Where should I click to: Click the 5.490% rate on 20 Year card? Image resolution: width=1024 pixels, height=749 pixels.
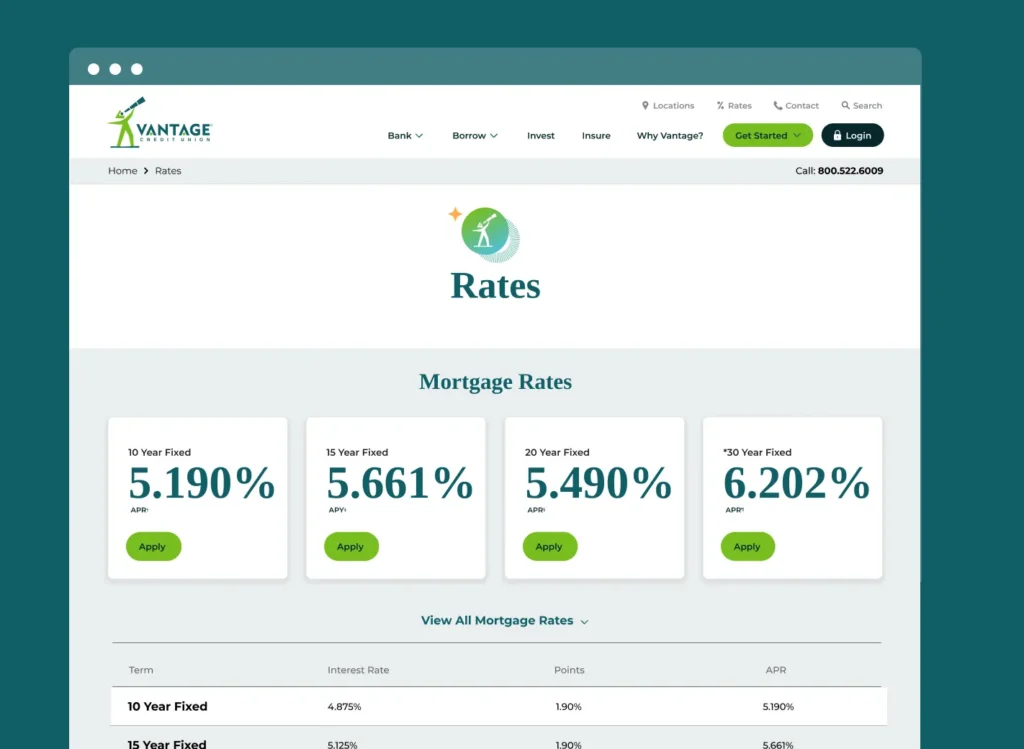point(598,483)
